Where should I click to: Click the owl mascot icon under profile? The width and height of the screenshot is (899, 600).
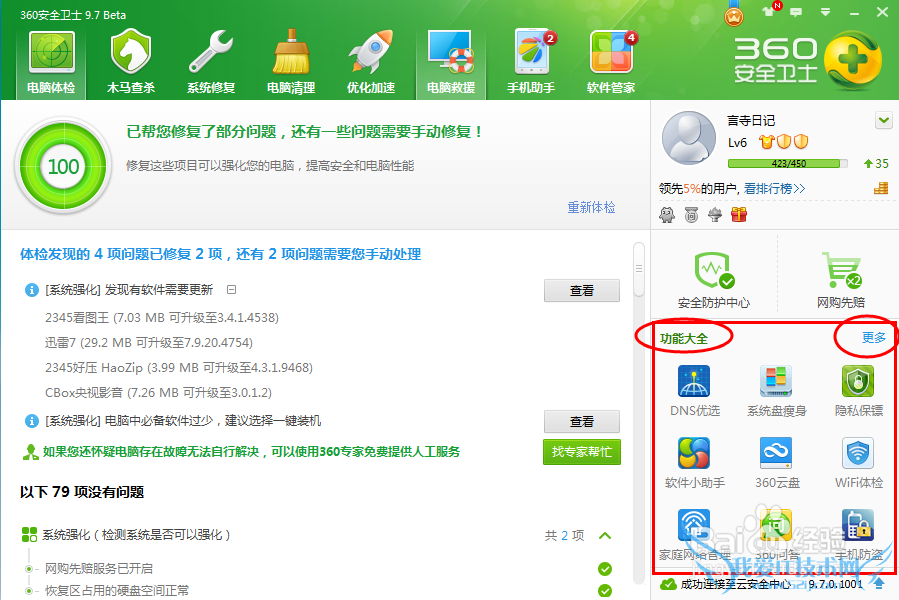point(667,215)
